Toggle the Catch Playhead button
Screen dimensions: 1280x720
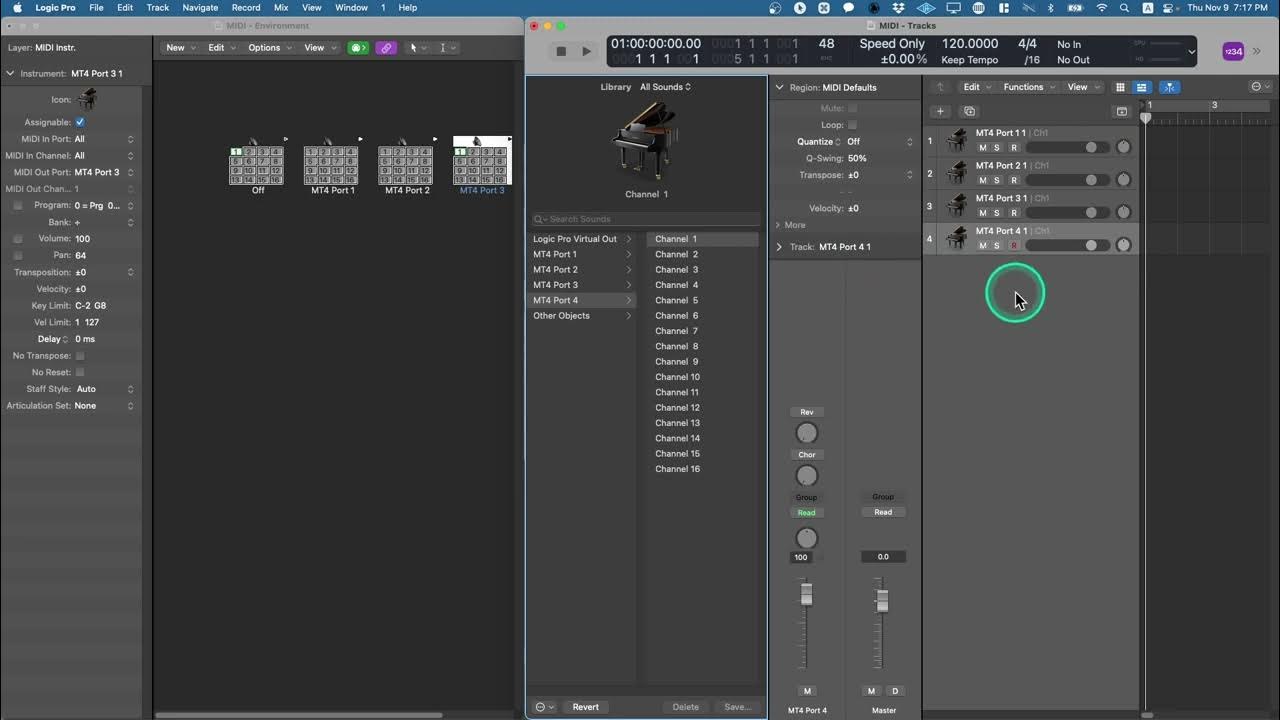[1169, 87]
